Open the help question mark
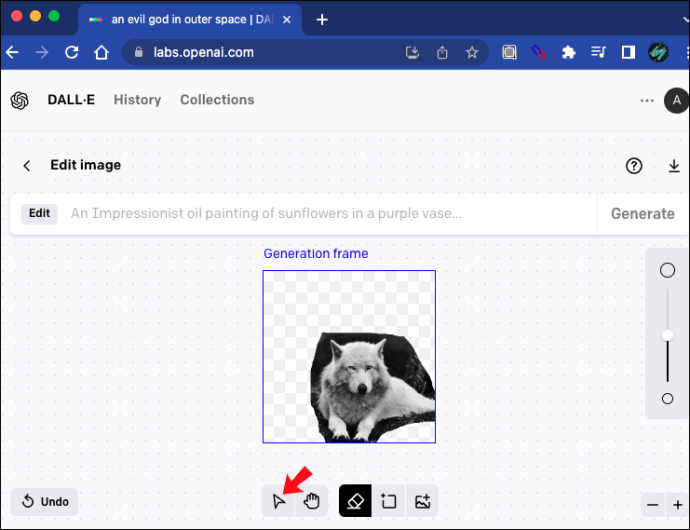This screenshot has width=690, height=530. [634, 166]
